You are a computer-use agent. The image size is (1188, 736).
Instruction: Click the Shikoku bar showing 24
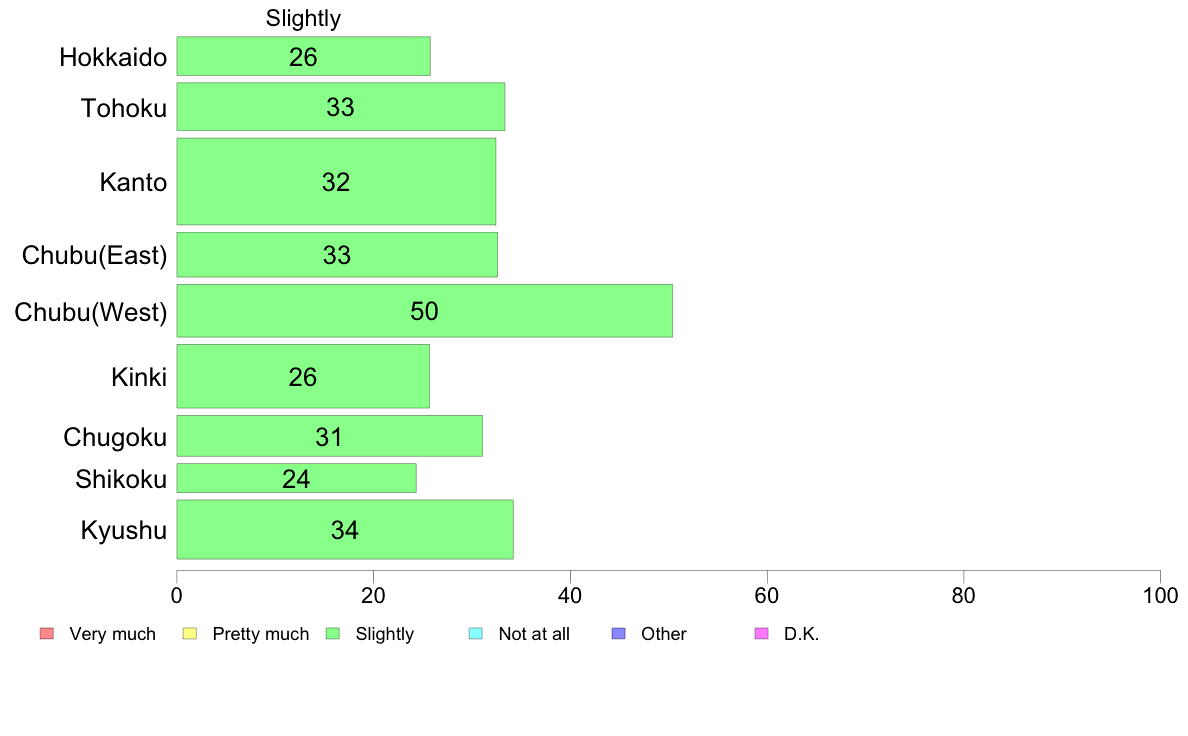click(296, 478)
